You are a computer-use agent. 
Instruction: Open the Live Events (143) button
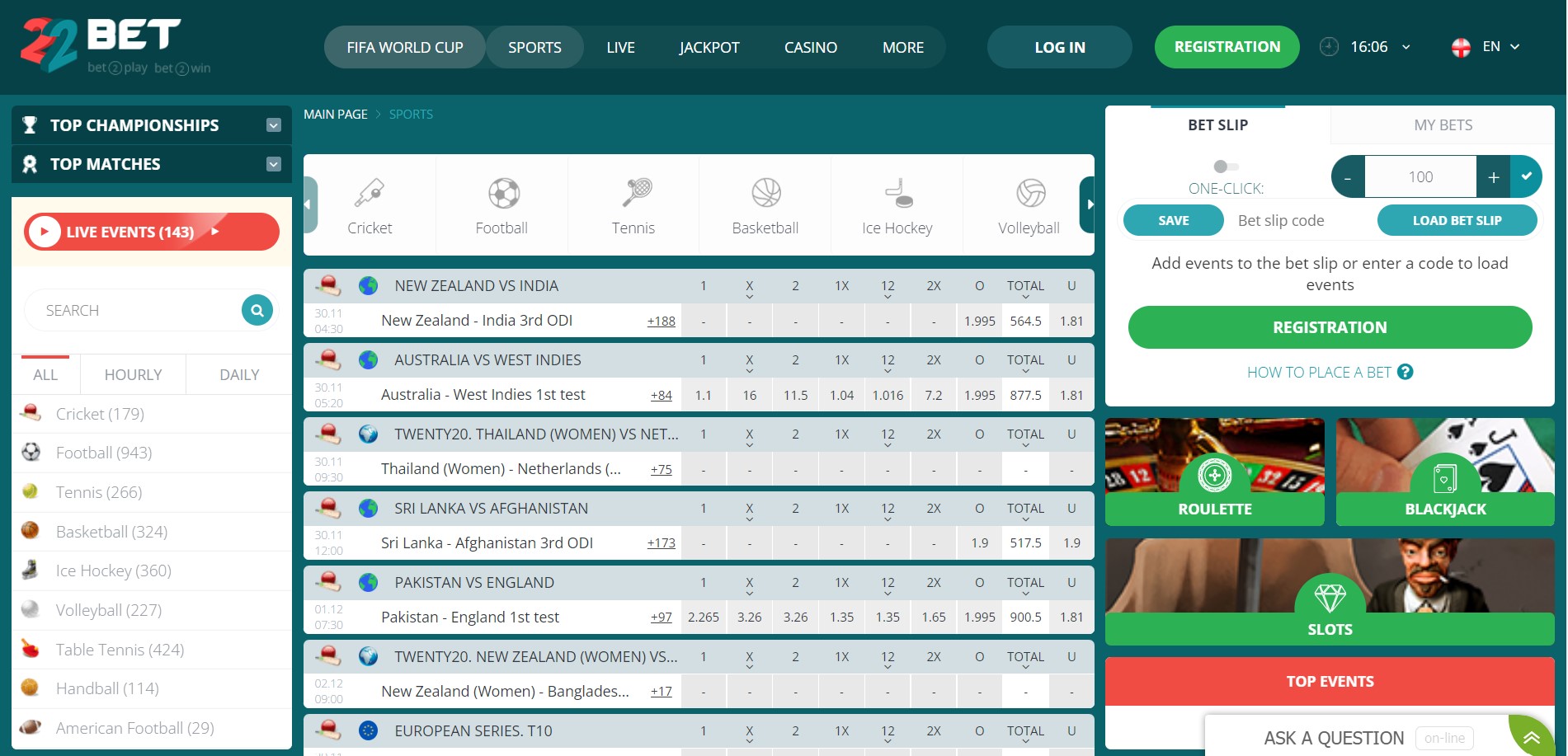tap(152, 232)
